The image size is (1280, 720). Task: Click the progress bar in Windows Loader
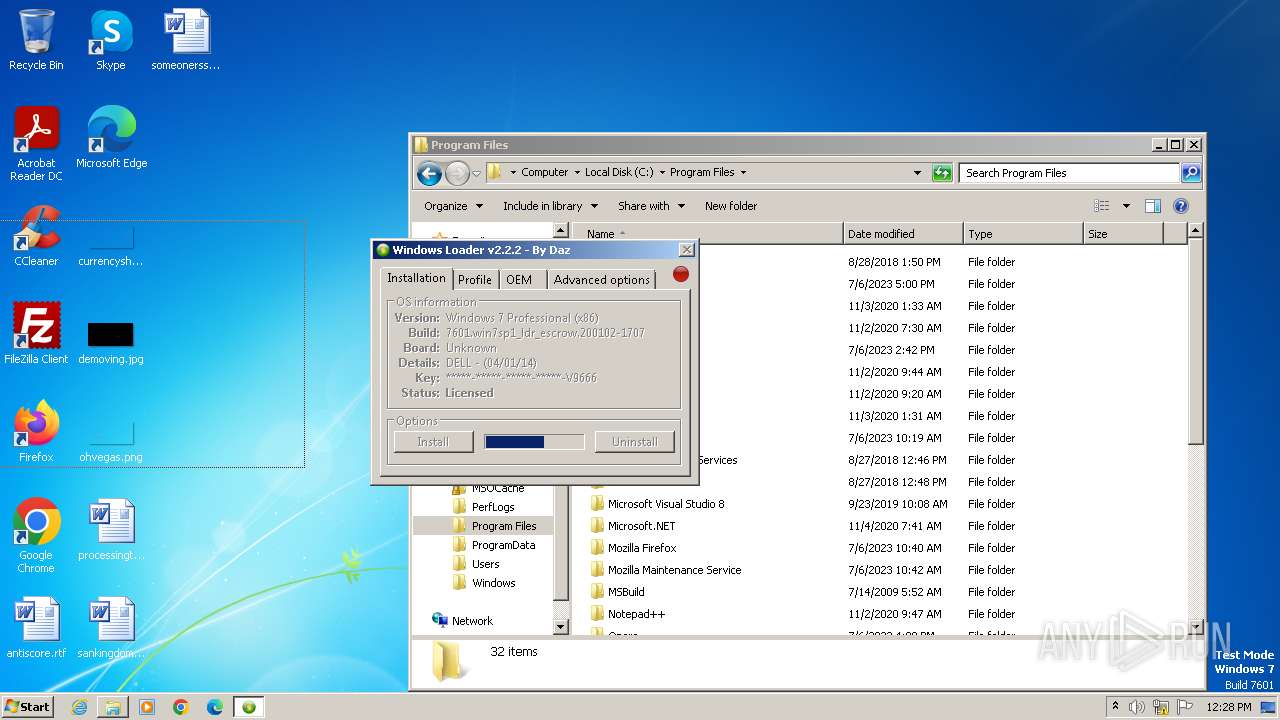pyautogui.click(x=534, y=442)
